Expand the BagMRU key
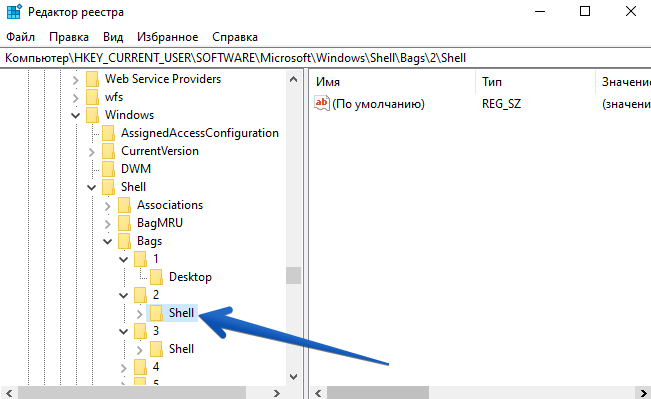Screen dimensions: 651x399 pyautogui.click(x=108, y=224)
